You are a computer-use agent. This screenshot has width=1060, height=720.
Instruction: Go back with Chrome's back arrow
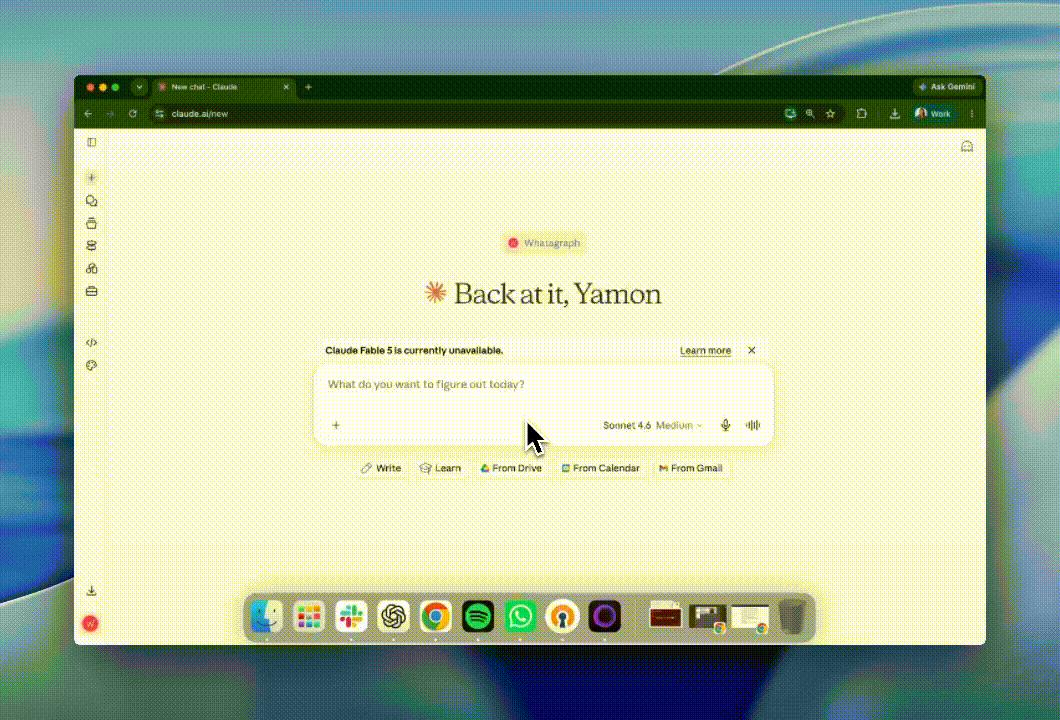[x=89, y=114]
